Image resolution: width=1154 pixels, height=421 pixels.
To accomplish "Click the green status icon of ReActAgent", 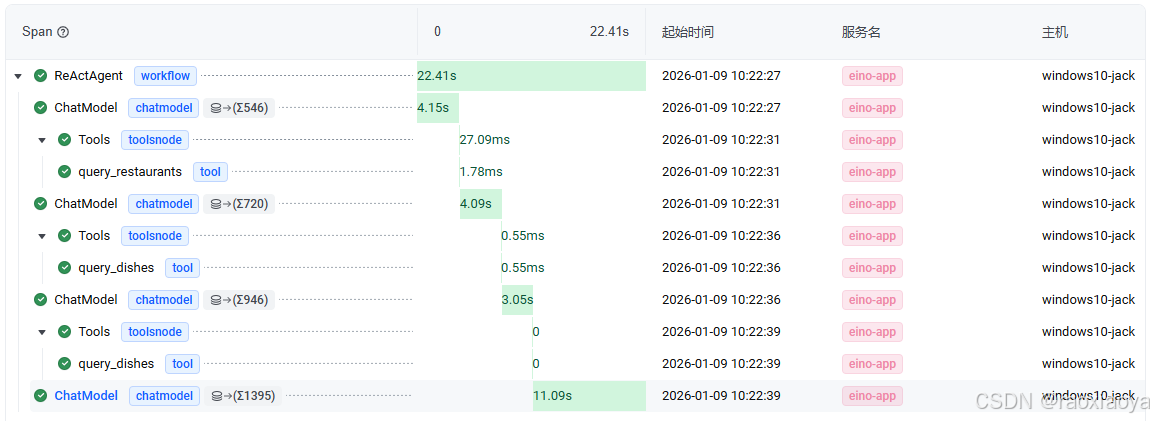I will 40,76.
